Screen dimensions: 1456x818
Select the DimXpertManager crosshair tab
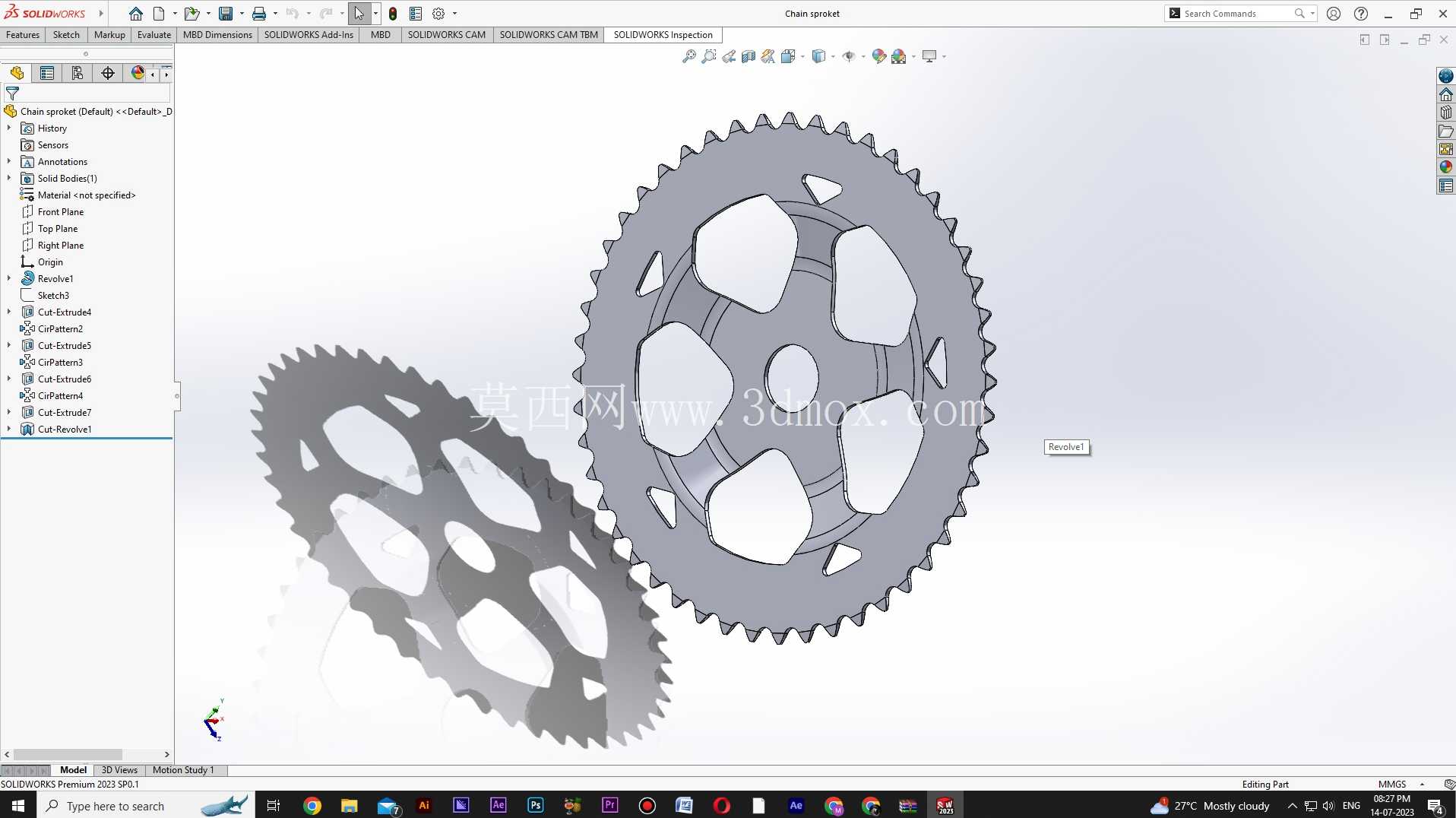[x=108, y=73]
